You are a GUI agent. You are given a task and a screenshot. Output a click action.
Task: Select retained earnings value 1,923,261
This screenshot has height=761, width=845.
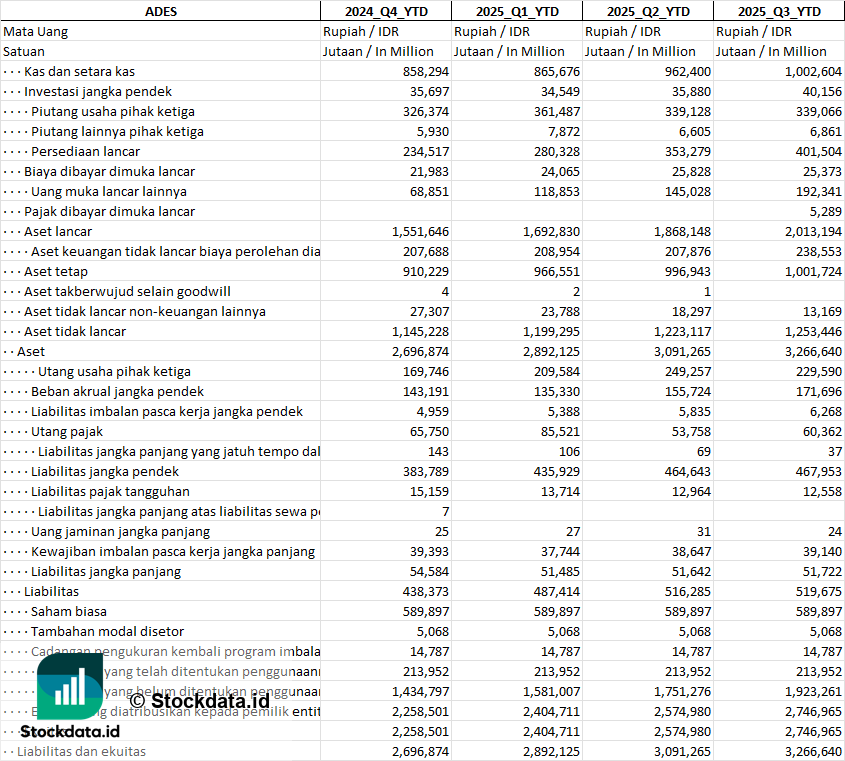pyautogui.click(x=813, y=689)
